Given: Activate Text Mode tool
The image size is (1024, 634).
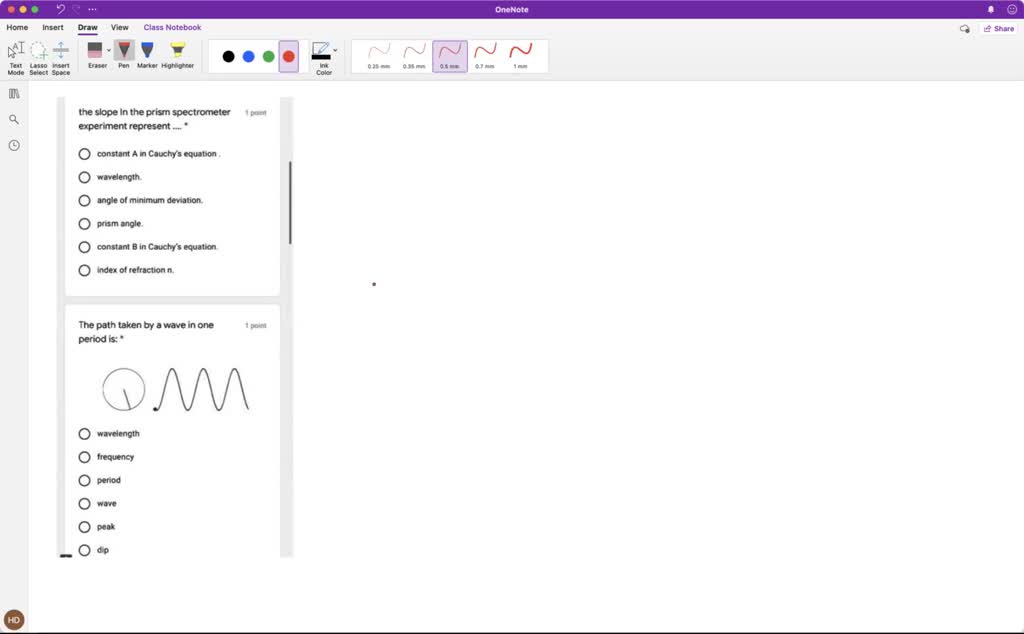Looking at the screenshot, I should pyautogui.click(x=16, y=56).
